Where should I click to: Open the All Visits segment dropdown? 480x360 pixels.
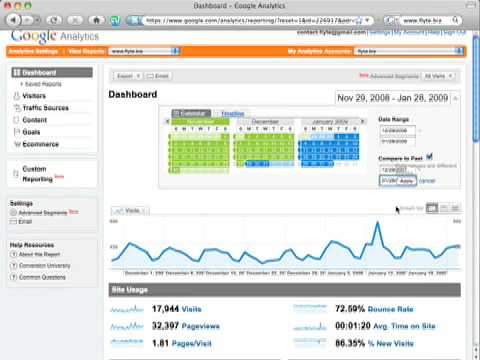point(438,76)
